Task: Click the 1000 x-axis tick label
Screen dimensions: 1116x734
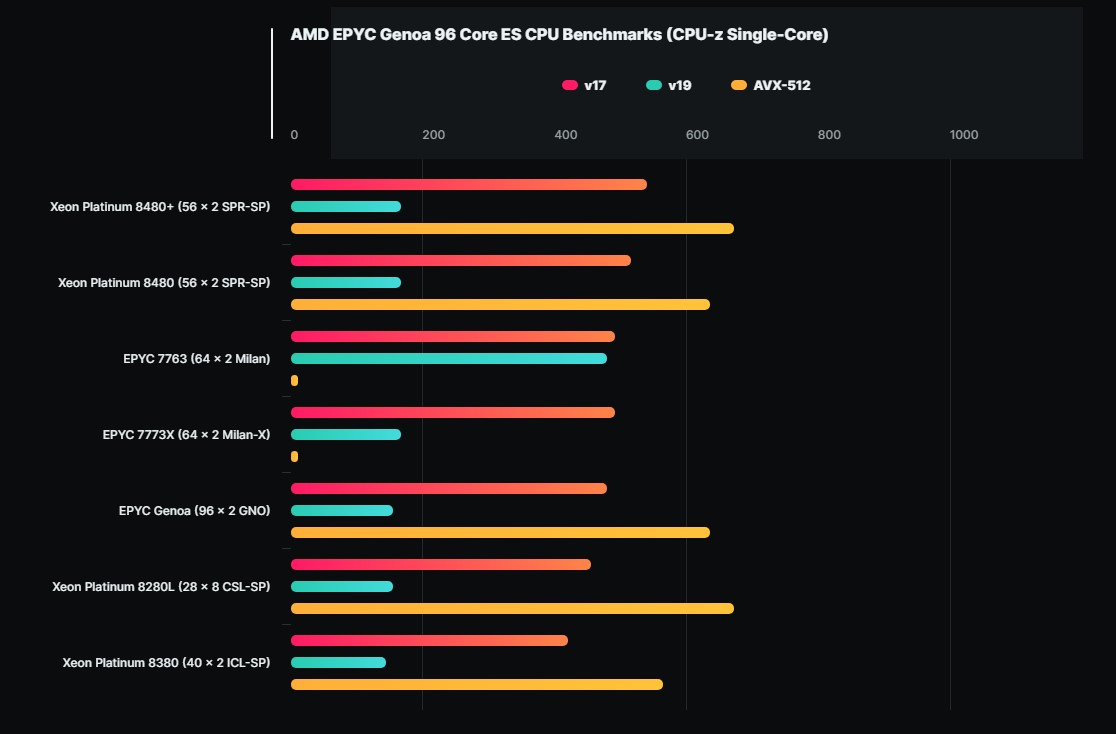Action: pos(963,136)
